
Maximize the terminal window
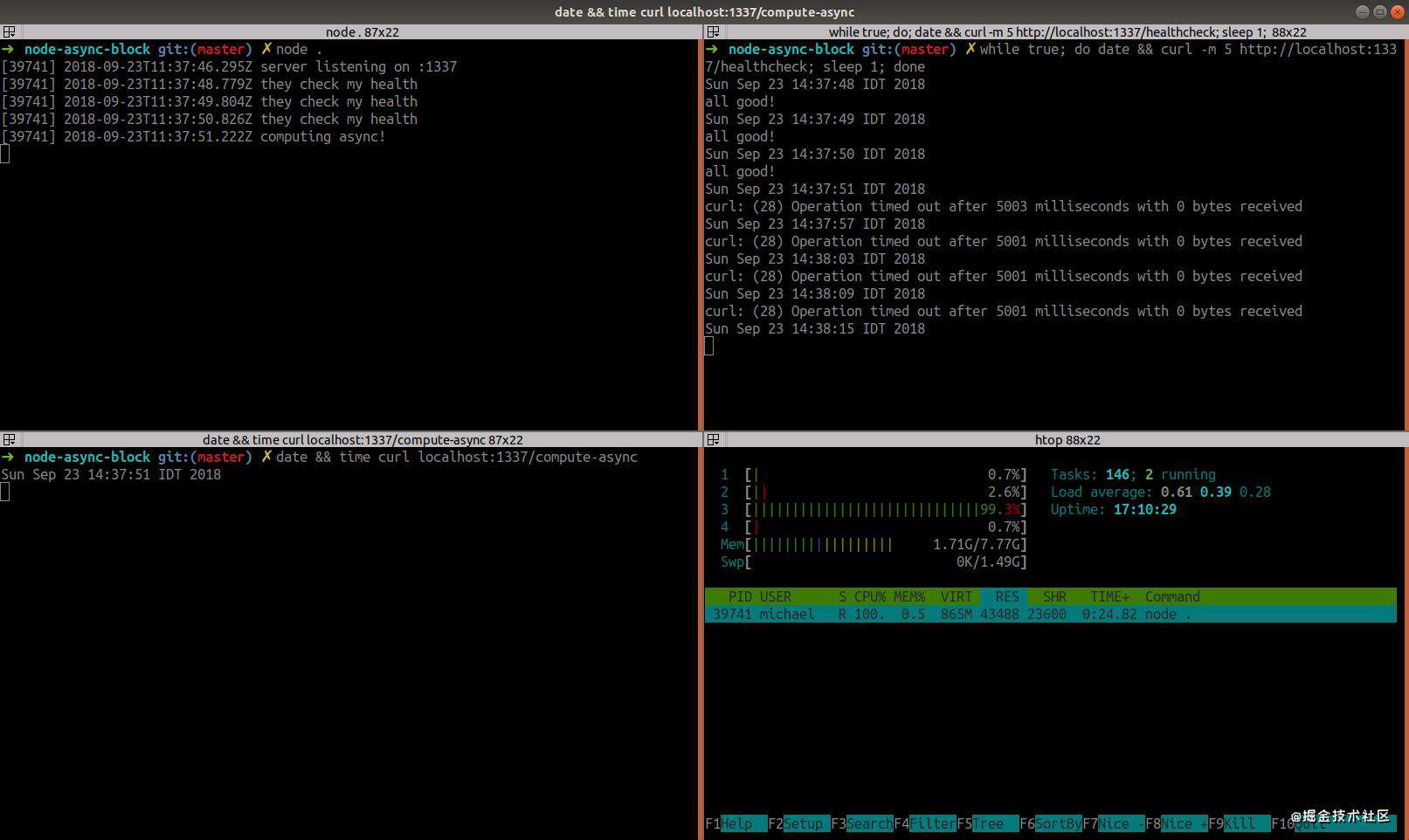pos(1380,11)
